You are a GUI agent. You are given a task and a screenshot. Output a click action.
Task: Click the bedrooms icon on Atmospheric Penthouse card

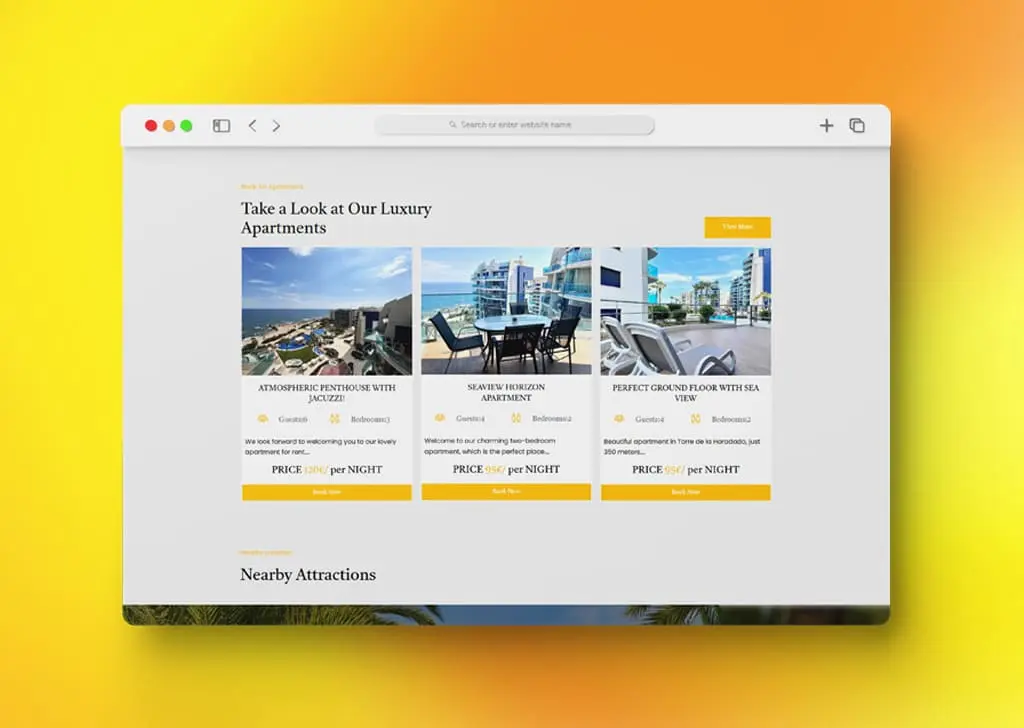[336, 419]
